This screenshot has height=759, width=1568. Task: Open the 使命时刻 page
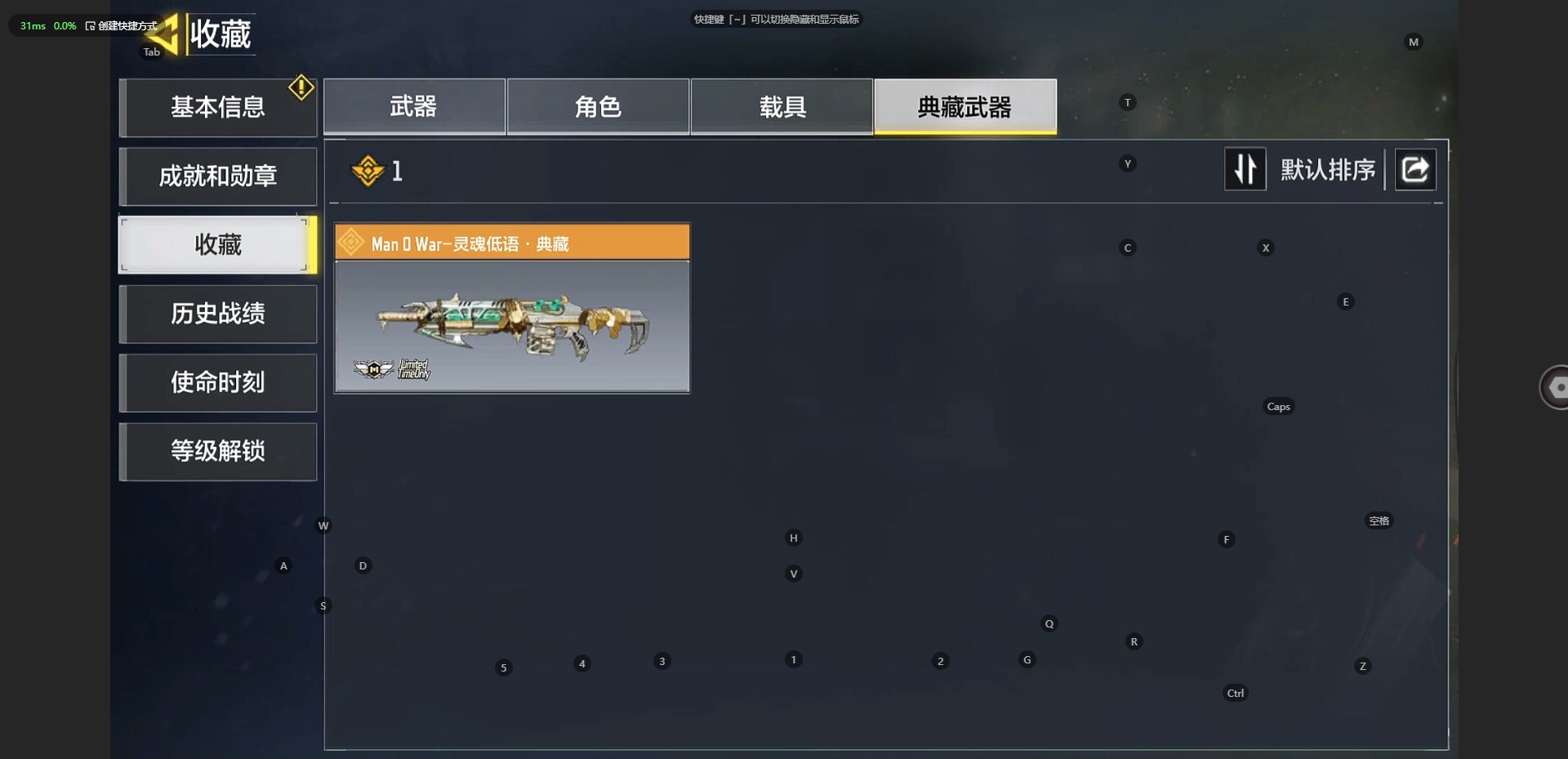coord(218,382)
